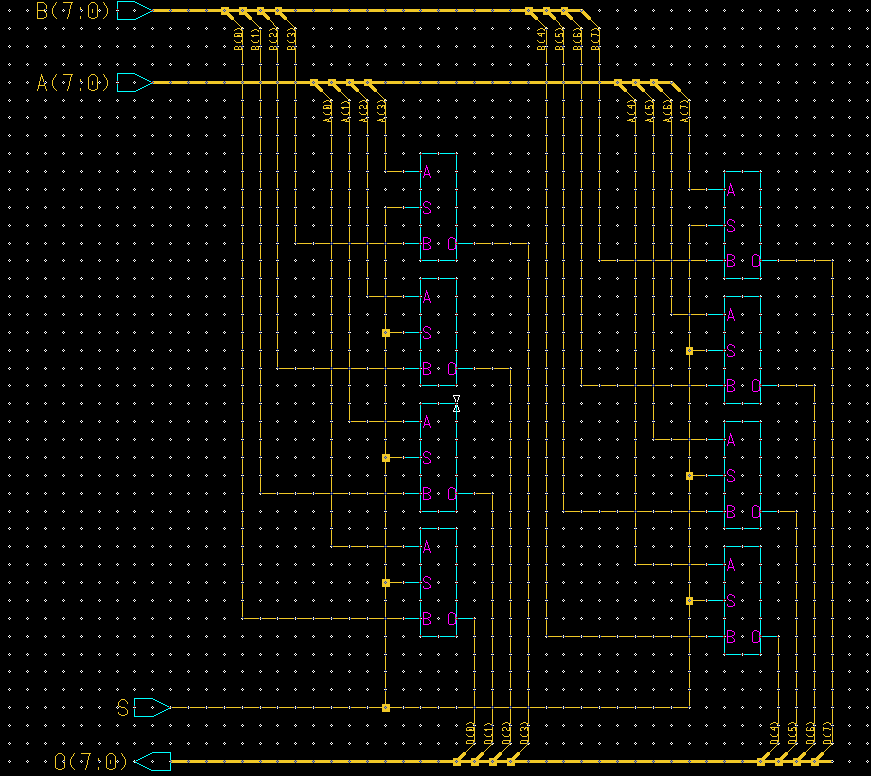Select the mux block fed by A(3) and B(3)
The height and width of the screenshot is (776, 871).
tap(438, 207)
